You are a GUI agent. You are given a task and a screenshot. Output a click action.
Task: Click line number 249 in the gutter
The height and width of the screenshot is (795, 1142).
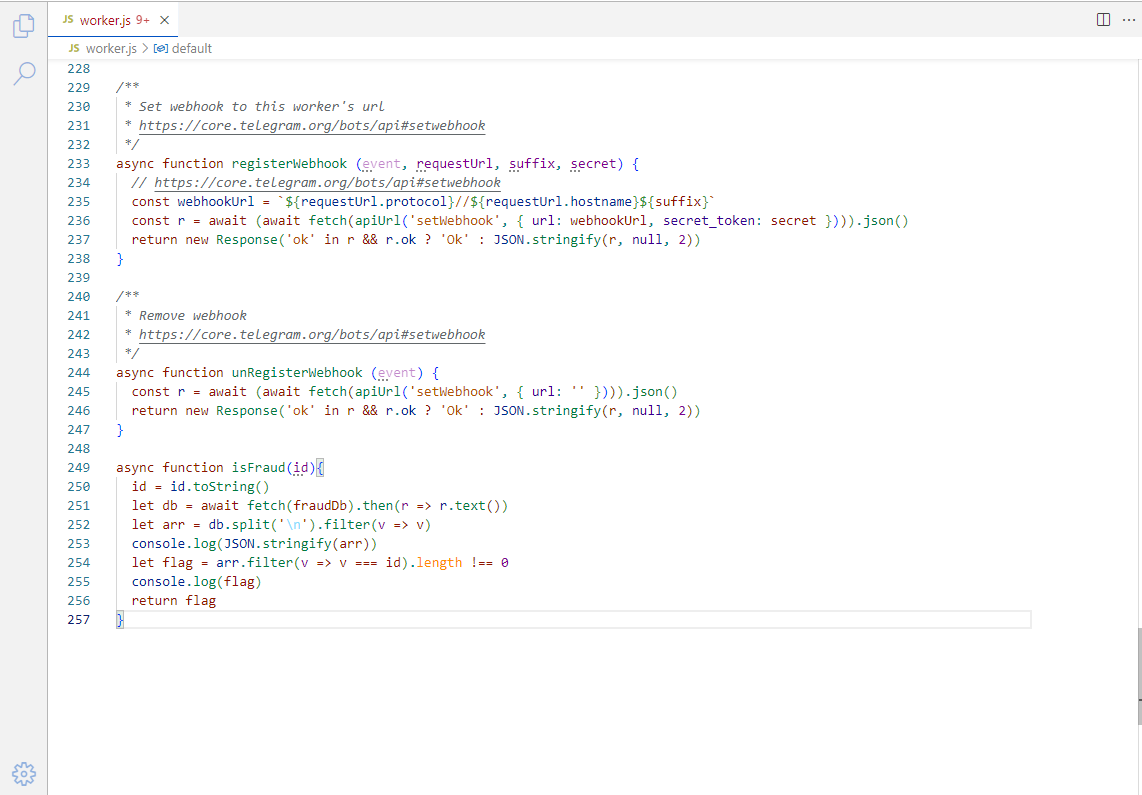(x=78, y=467)
